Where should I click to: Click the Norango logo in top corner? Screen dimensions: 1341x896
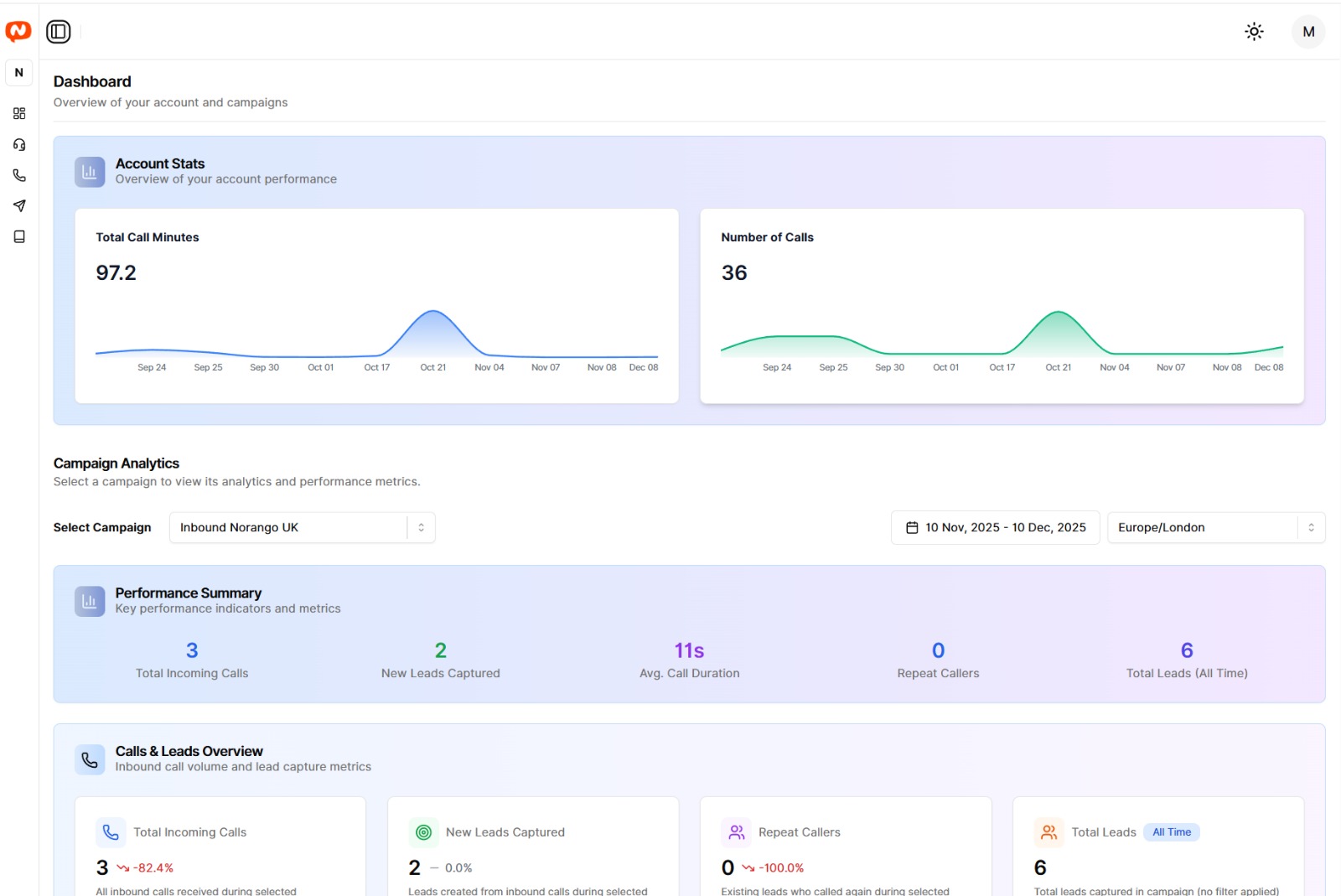[18, 31]
